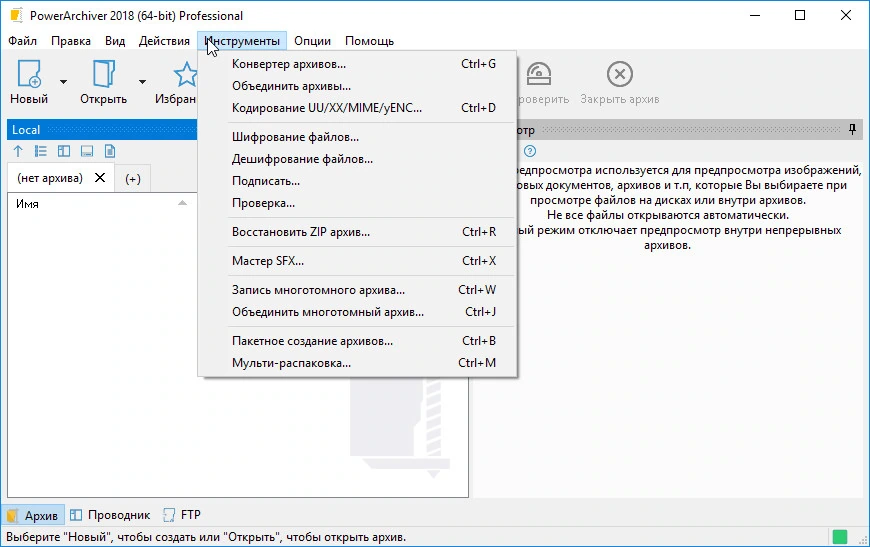Close the (нет архива) tab with X
This screenshot has width=870, height=547.
pyautogui.click(x=100, y=178)
